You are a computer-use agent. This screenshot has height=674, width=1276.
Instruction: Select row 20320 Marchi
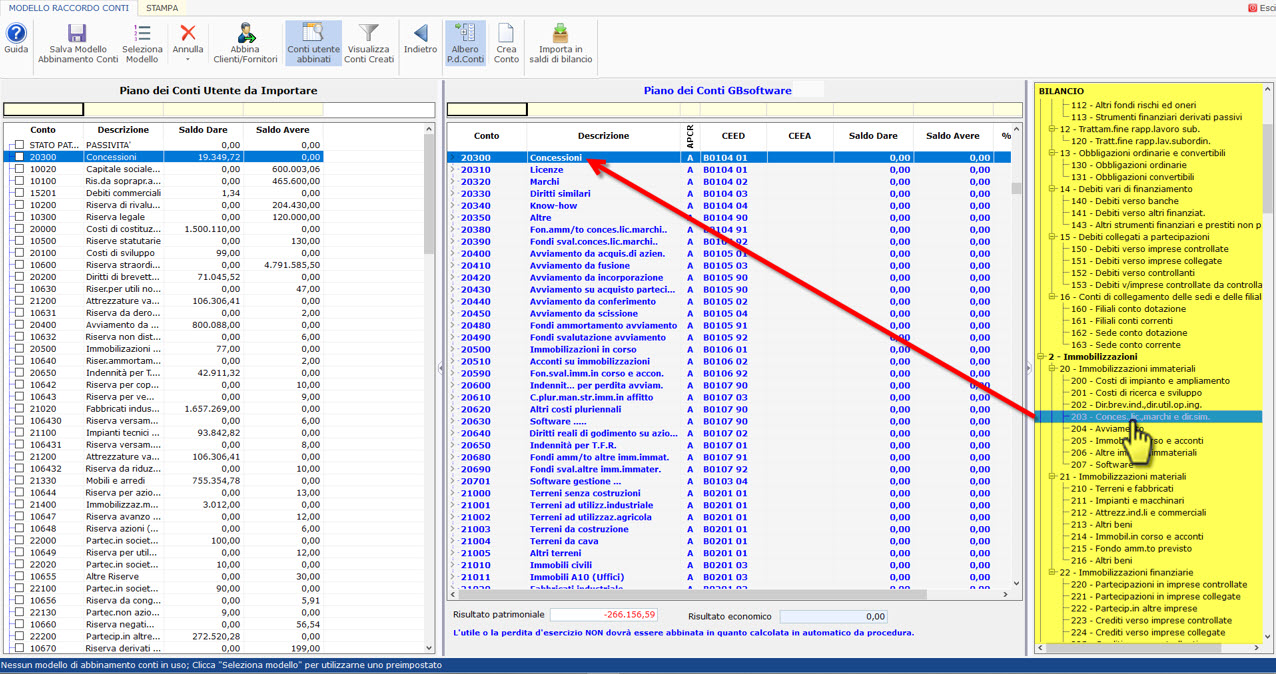[x=729, y=182]
